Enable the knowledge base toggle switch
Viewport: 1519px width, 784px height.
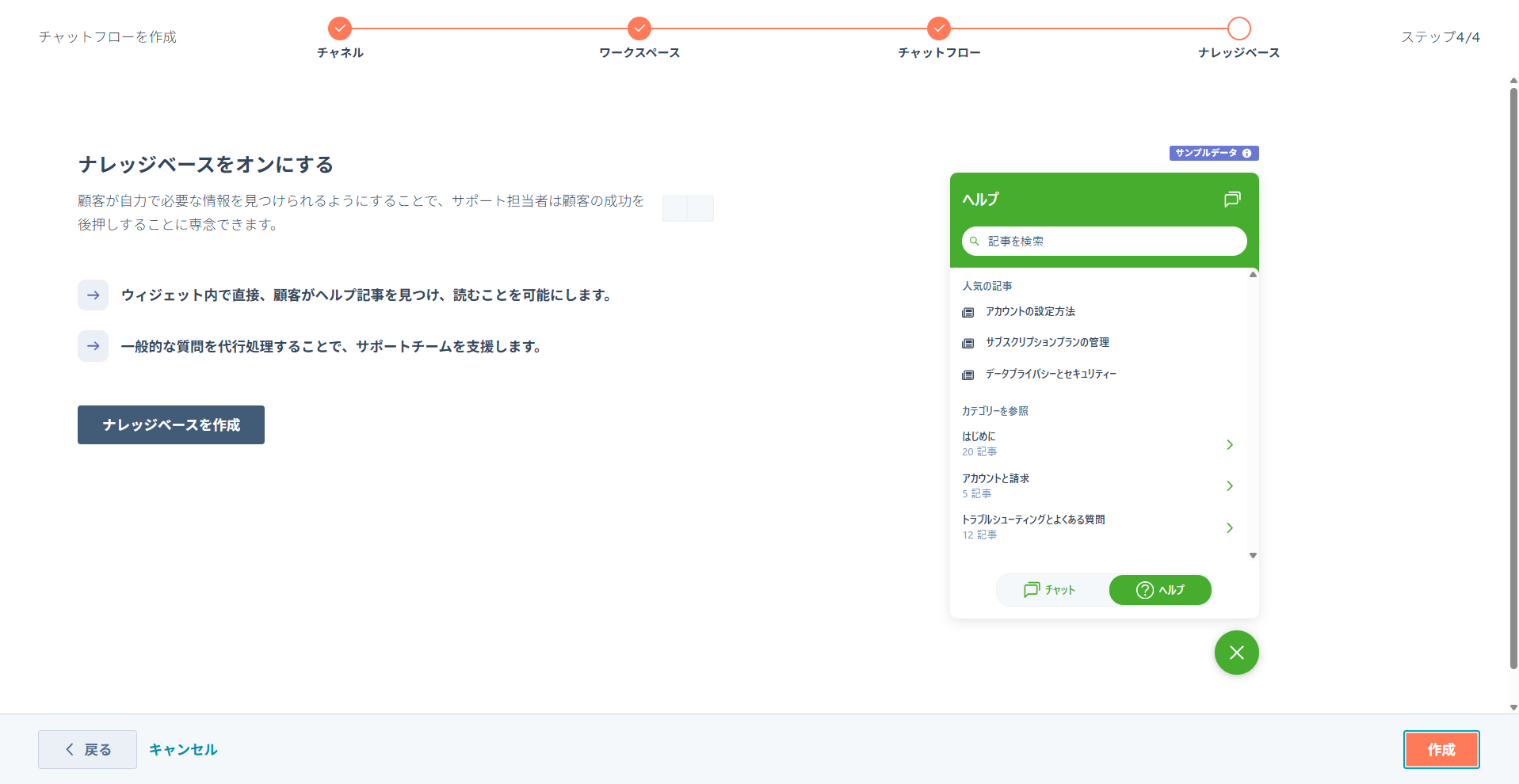point(688,208)
